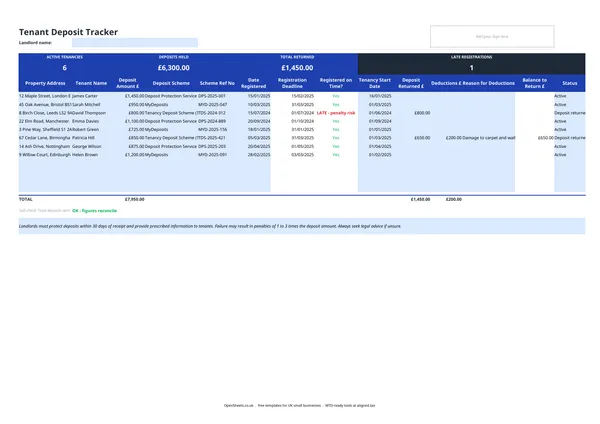Click 'Deposit returned' status for David Thompson
The height and width of the screenshot is (424, 600).
[x=570, y=113]
